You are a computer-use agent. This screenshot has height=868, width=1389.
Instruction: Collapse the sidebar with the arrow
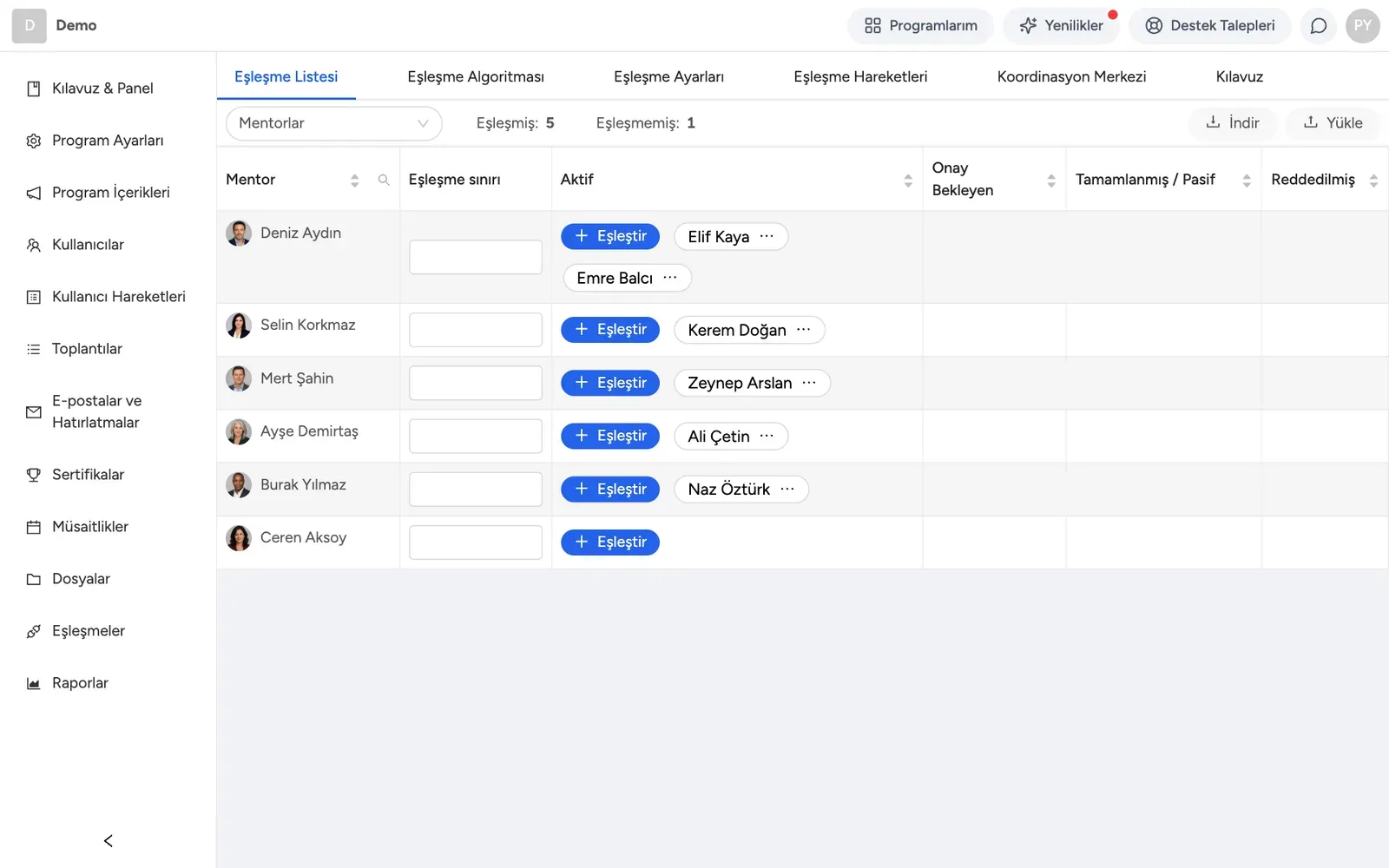(x=108, y=840)
